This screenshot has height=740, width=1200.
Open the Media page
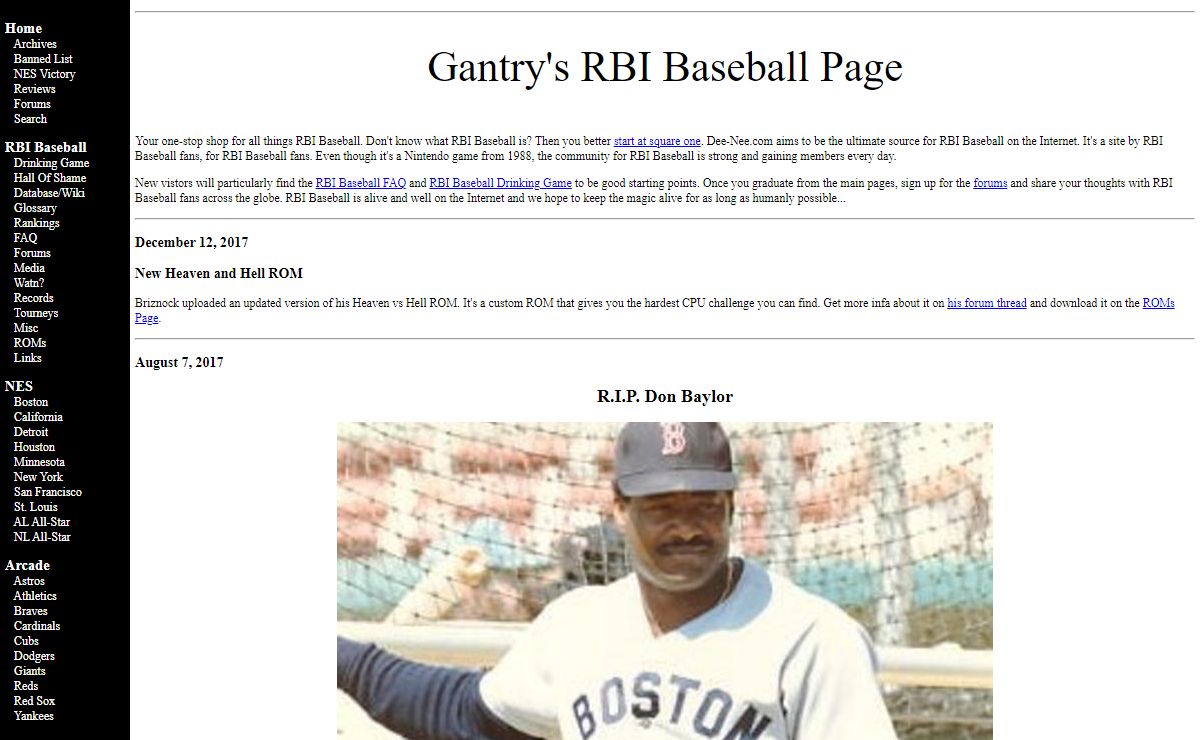pyautogui.click(x=29, y=268)
